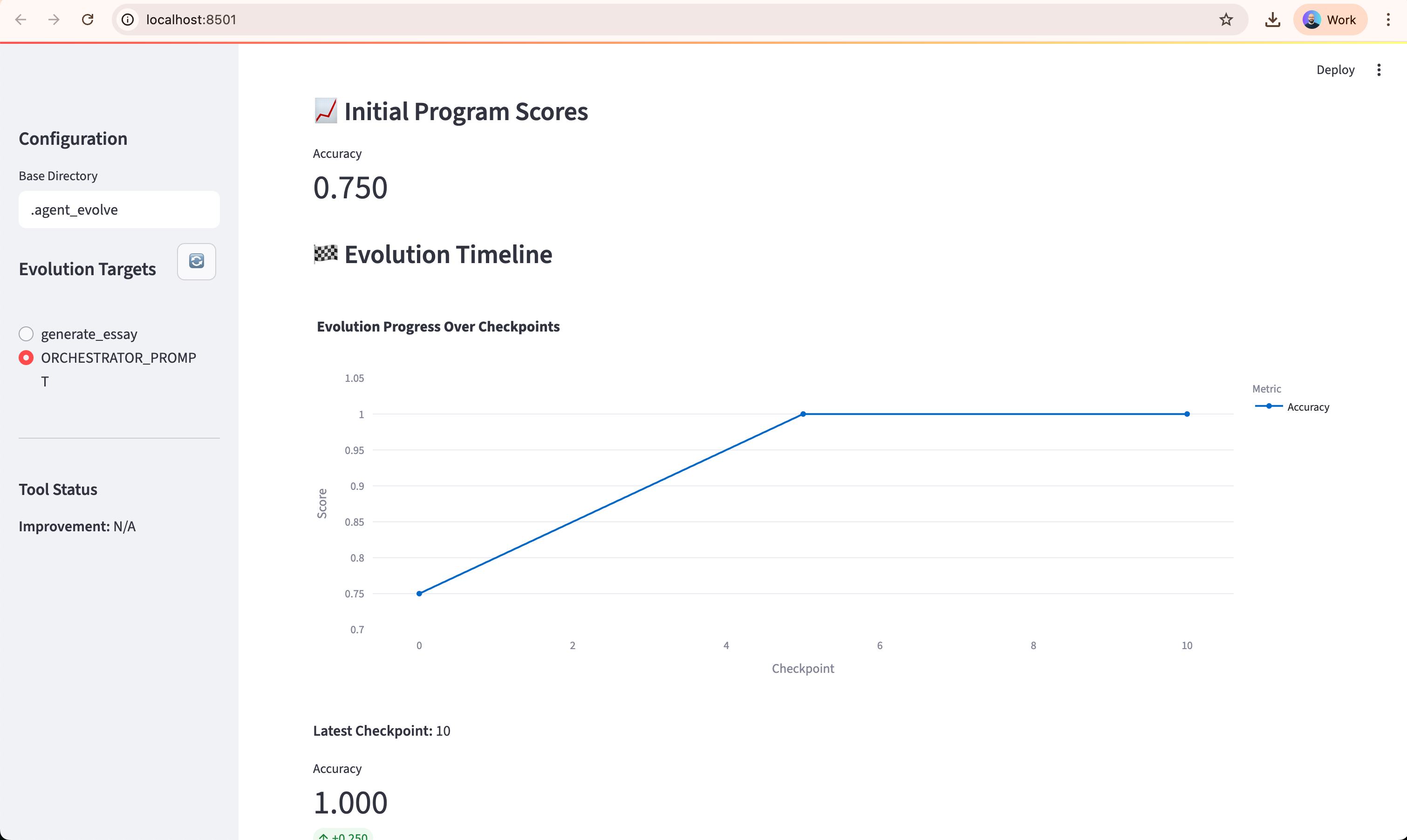Open Chrome three-dot browser menu
This screenshot has width=1407, height=840.
click(x=1388, y=20)
